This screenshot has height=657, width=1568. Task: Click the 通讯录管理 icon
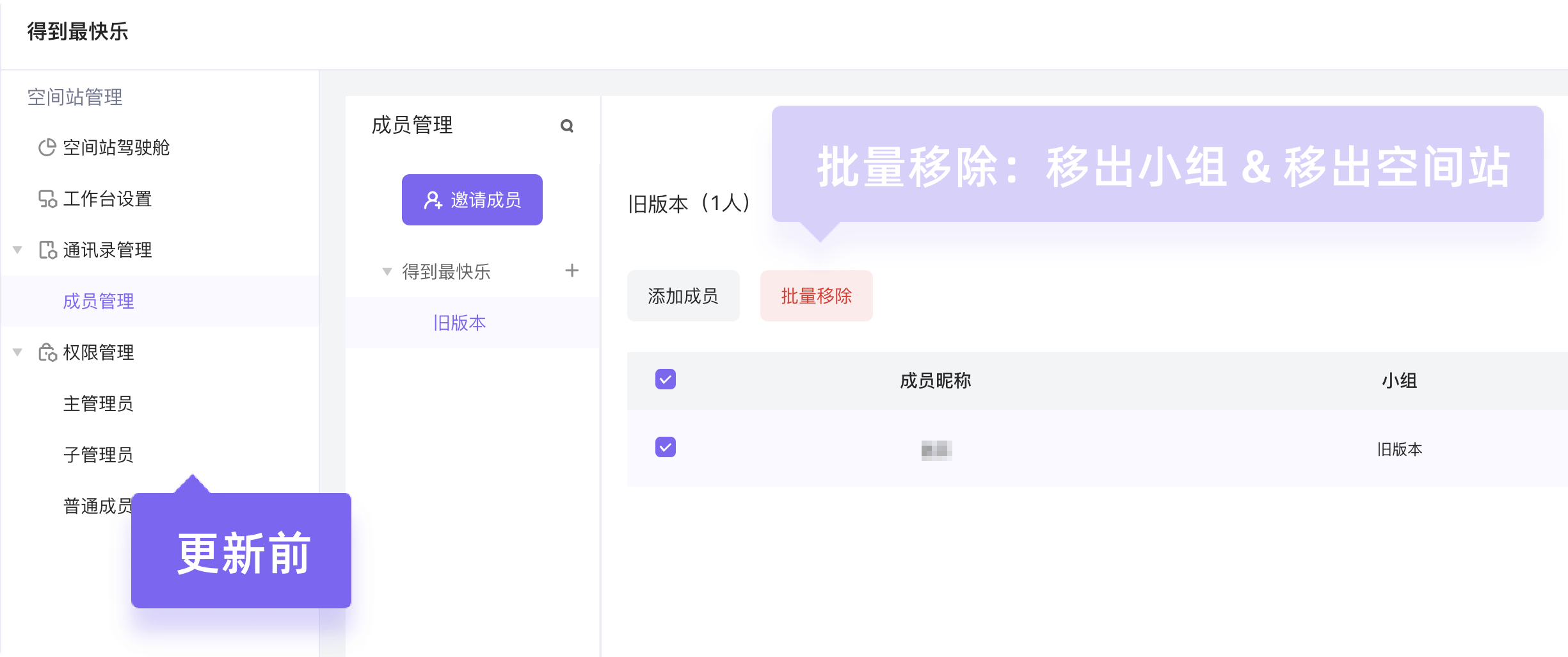pyautogui.click(x=47, y=250)
